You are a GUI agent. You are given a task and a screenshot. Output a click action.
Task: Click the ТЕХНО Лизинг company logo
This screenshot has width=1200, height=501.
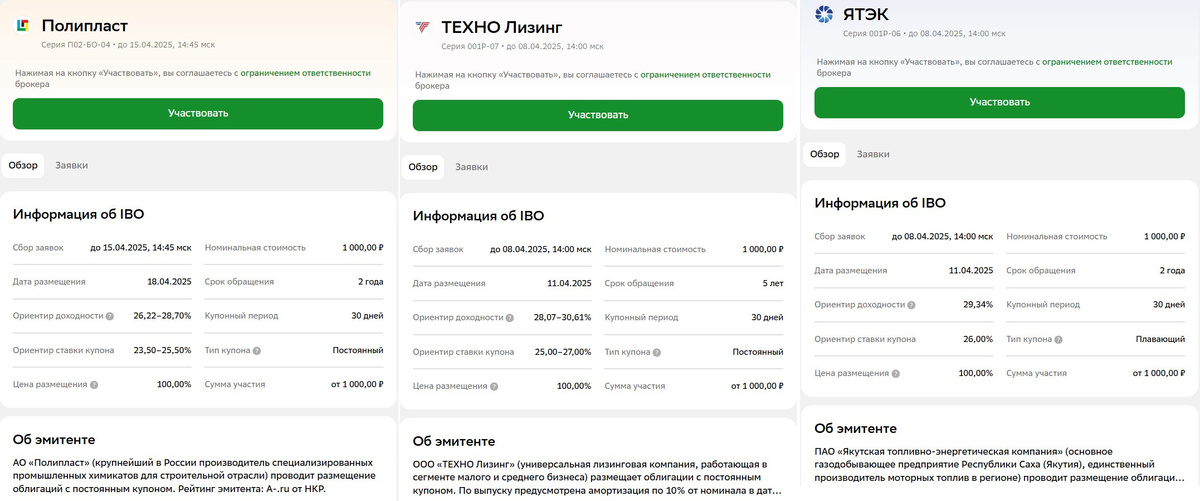coord(422,27)
